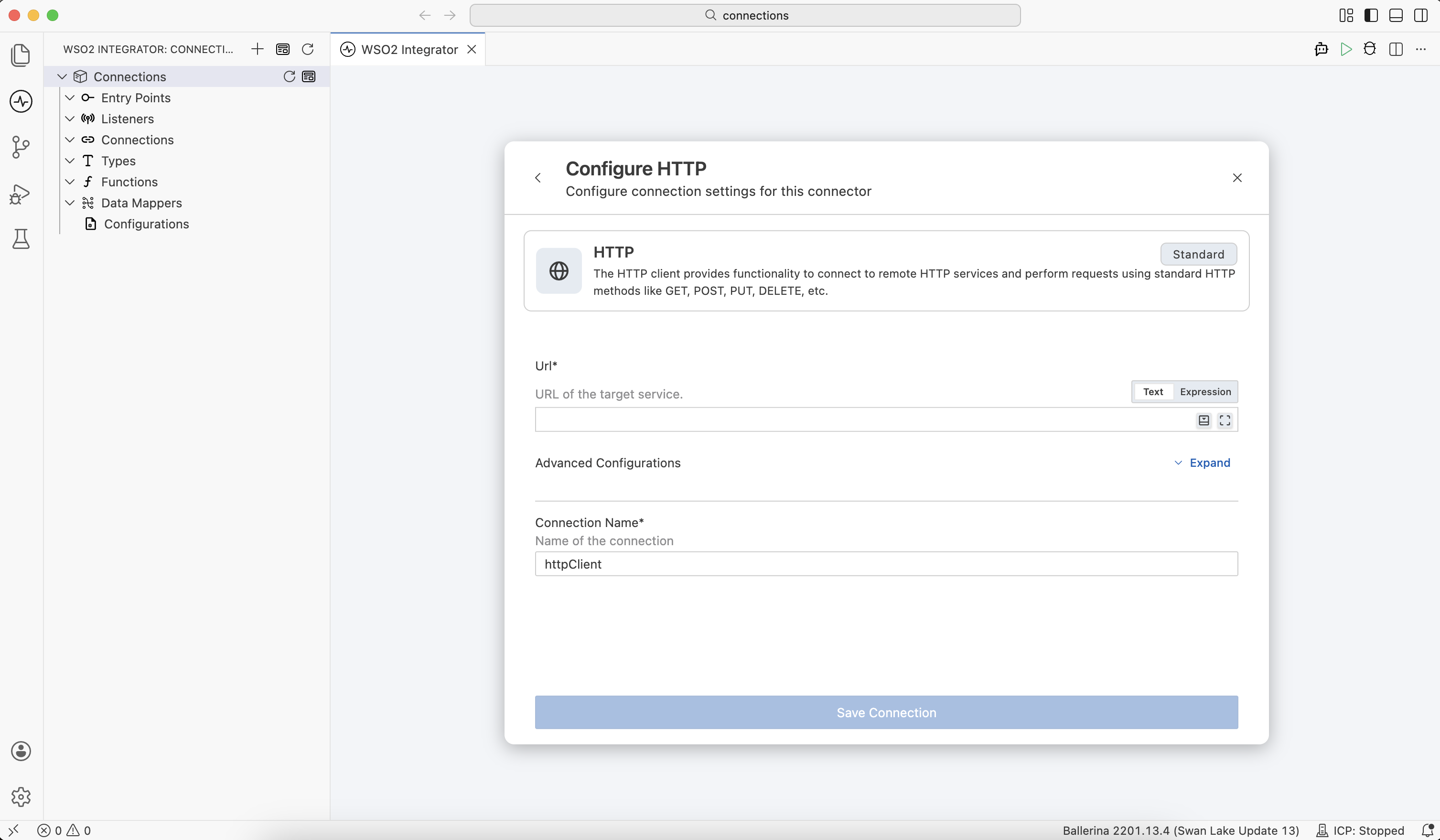Show errors and warnings count
This screenshot has width=1440, height=840.
click(64, 830)
